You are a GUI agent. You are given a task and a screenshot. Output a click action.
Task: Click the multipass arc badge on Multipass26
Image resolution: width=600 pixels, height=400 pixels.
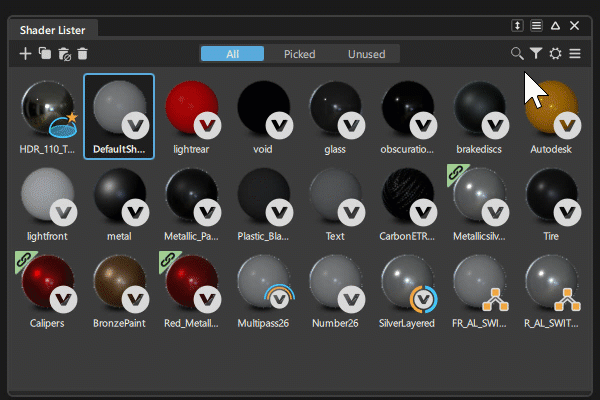(x=279, y=297)
